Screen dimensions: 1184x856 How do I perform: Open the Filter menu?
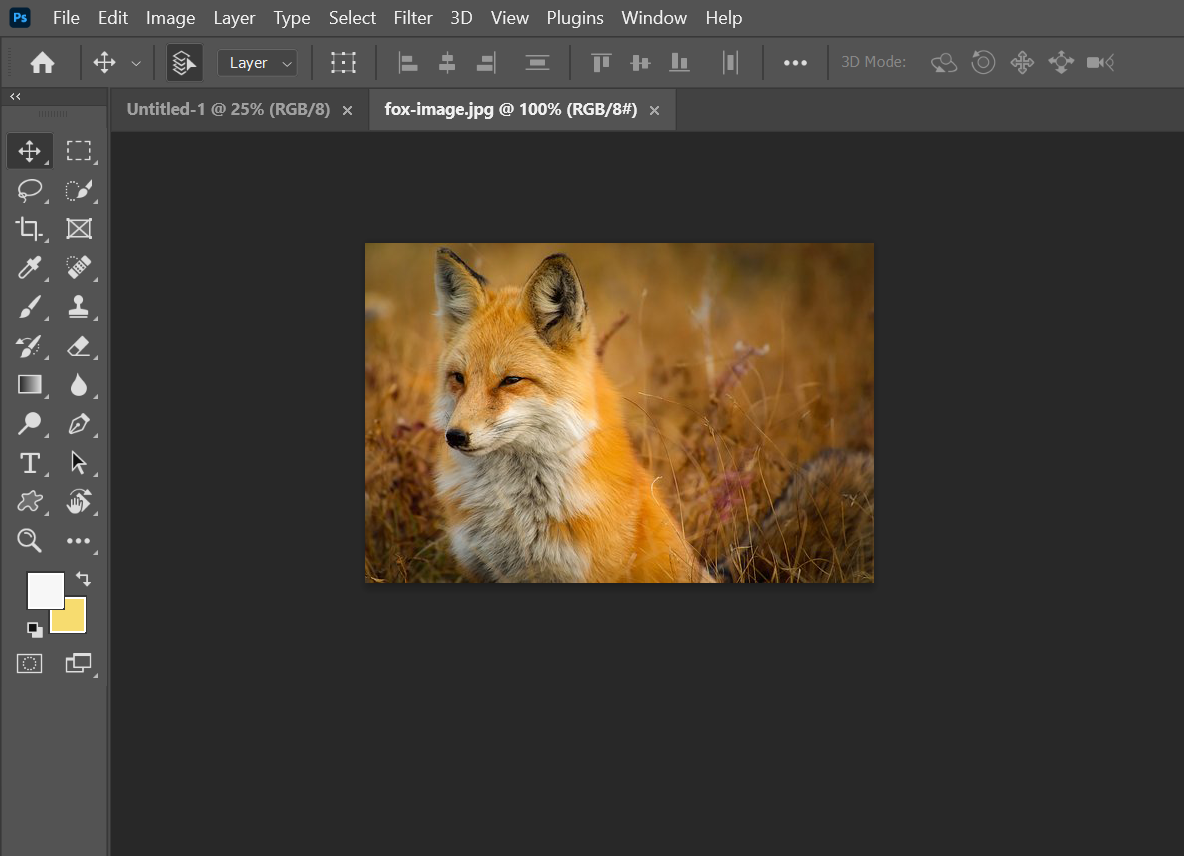[413, 18]
